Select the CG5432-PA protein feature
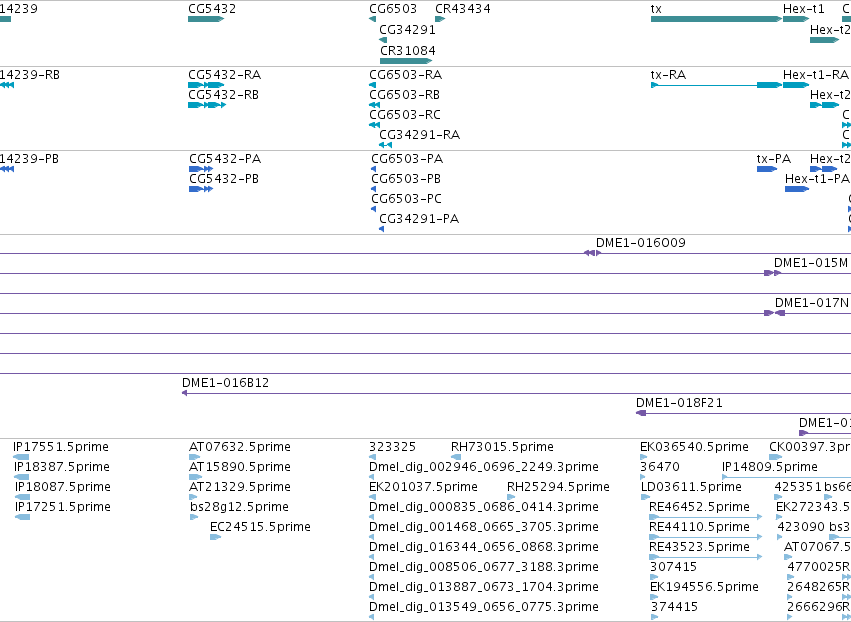 [201, 169]
